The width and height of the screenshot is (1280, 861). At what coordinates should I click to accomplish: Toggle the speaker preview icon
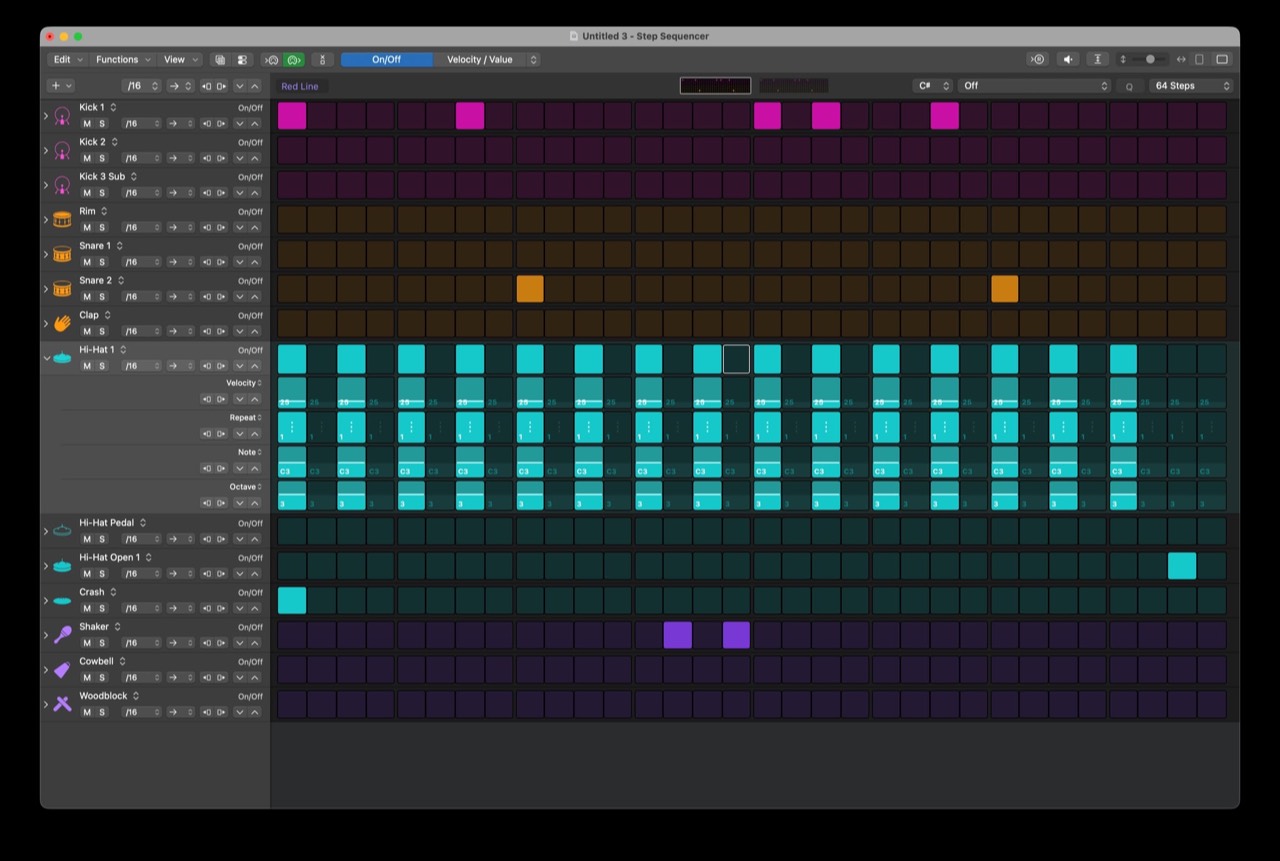[1068, 59]
